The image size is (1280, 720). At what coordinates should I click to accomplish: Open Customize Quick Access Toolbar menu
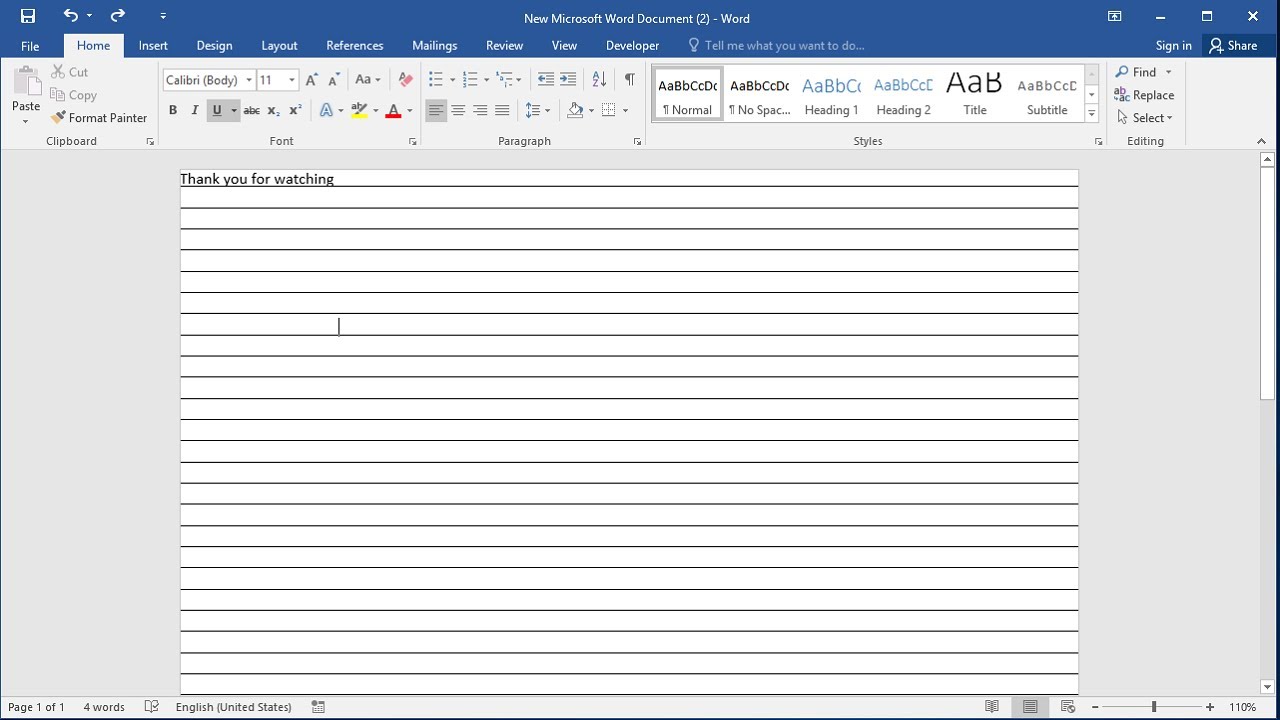(163, 16)
